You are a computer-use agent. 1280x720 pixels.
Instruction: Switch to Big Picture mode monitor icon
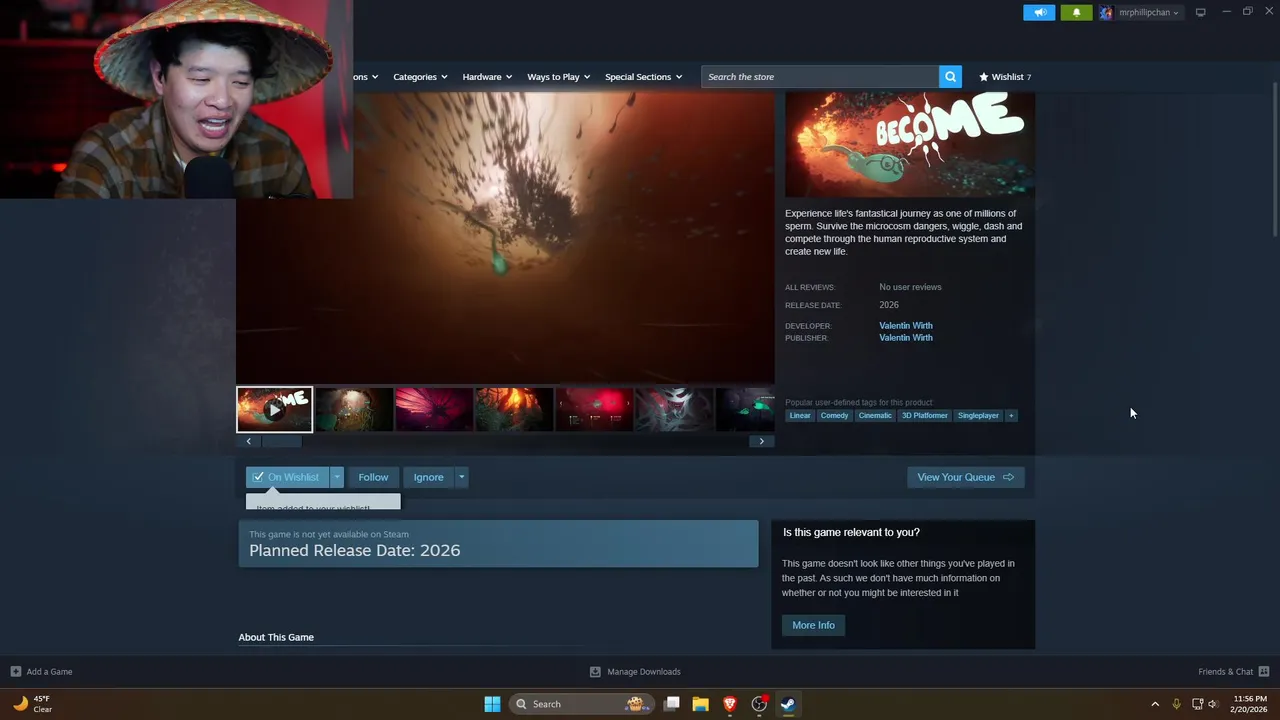tap(1200, 12)
